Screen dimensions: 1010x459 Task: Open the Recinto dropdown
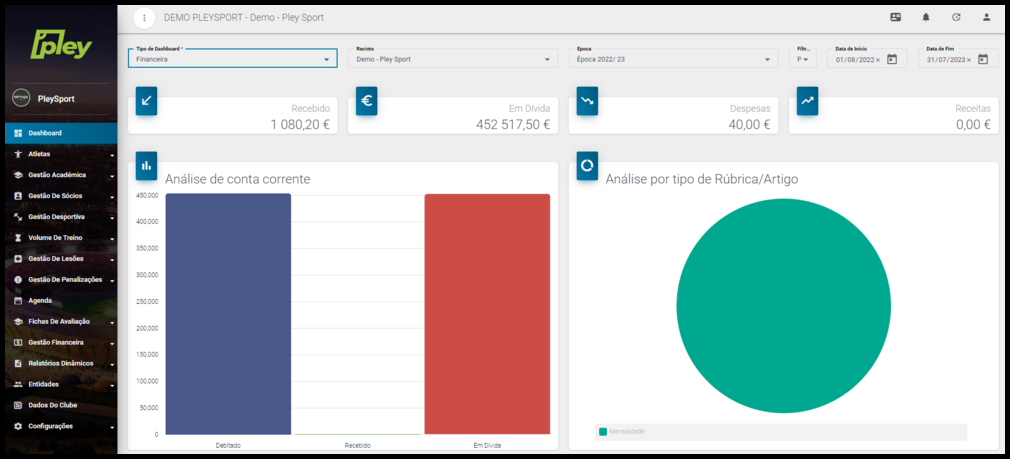tap(452, 59)
